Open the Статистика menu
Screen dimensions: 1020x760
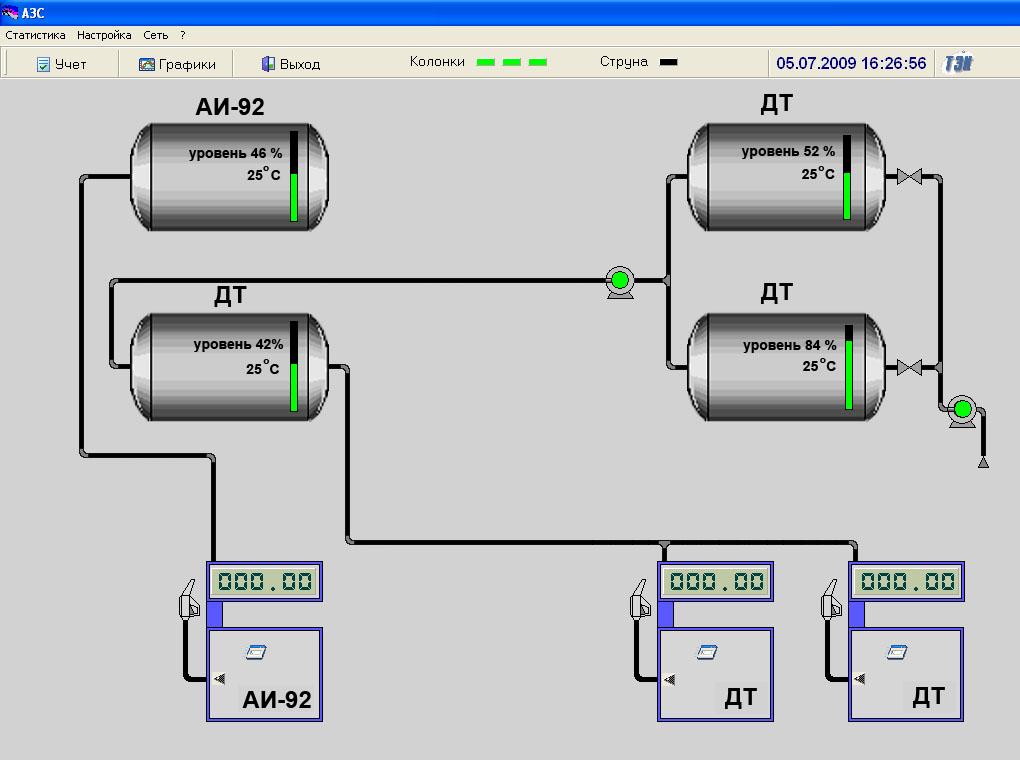point(35,35)
